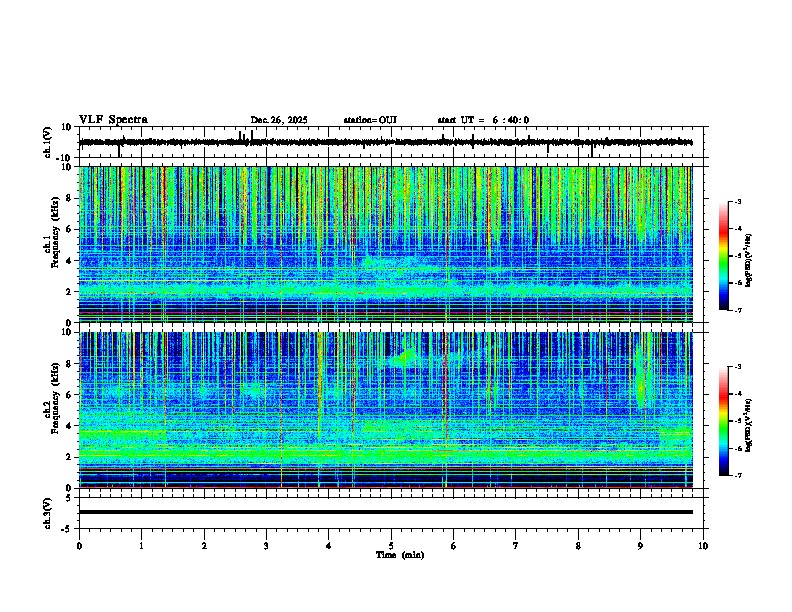Click the ch.2 color bar's log(PSD) label
Screen dimensions: 792x612
[x=748, y=426]
